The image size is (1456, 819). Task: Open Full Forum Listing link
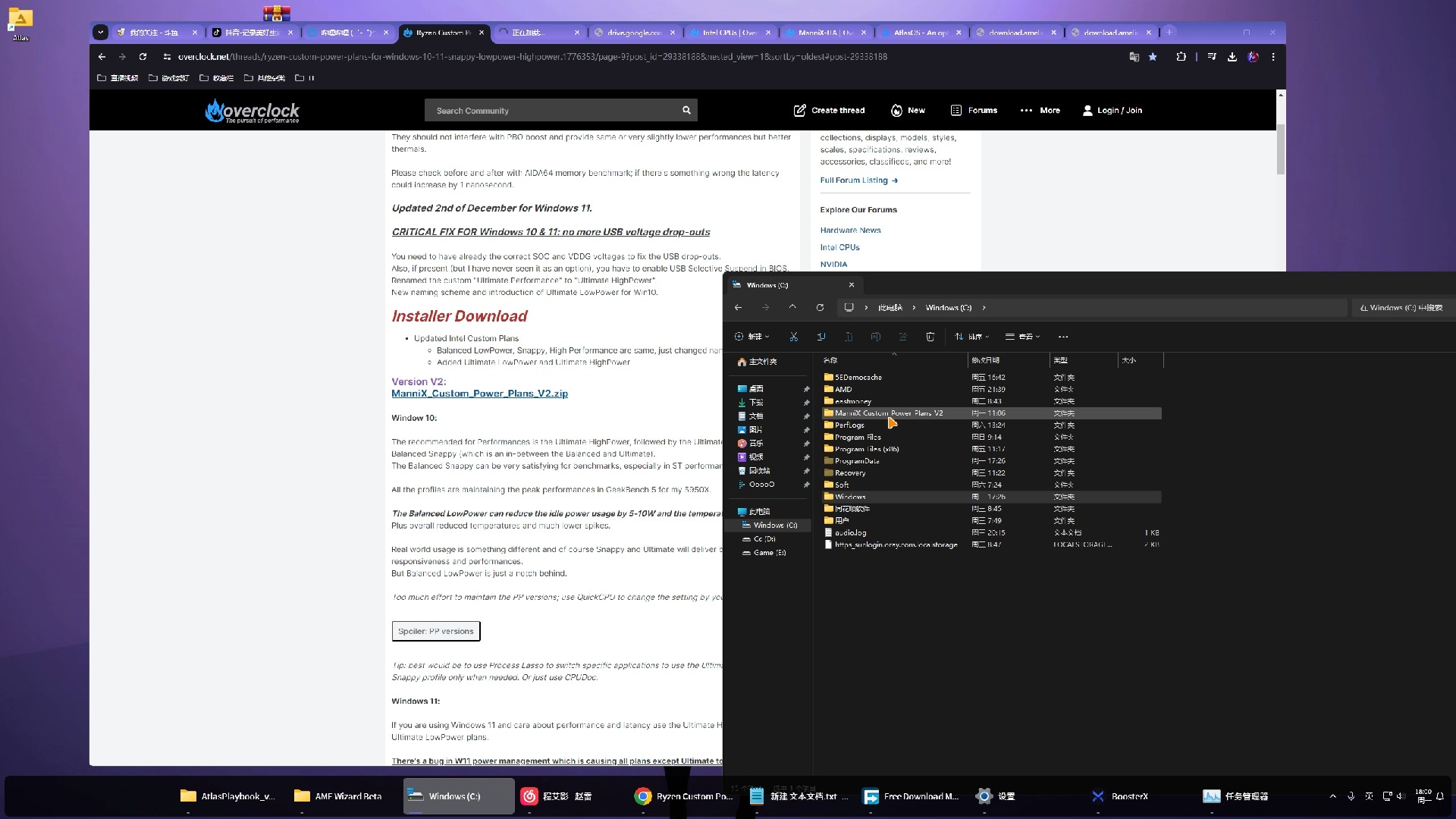[858, 180]
